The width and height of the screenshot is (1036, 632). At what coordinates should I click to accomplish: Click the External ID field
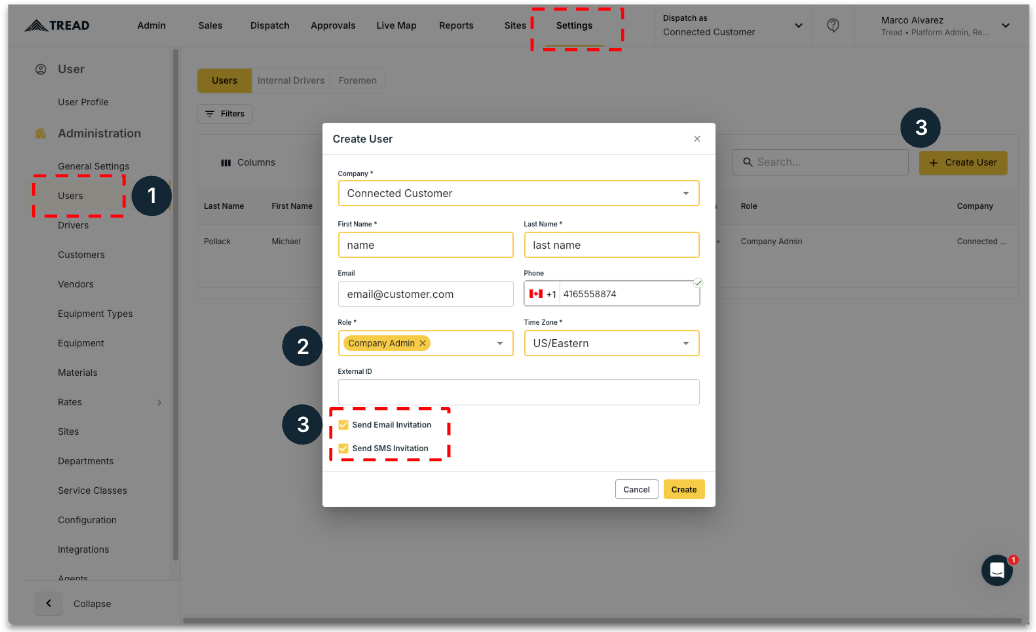518,392
